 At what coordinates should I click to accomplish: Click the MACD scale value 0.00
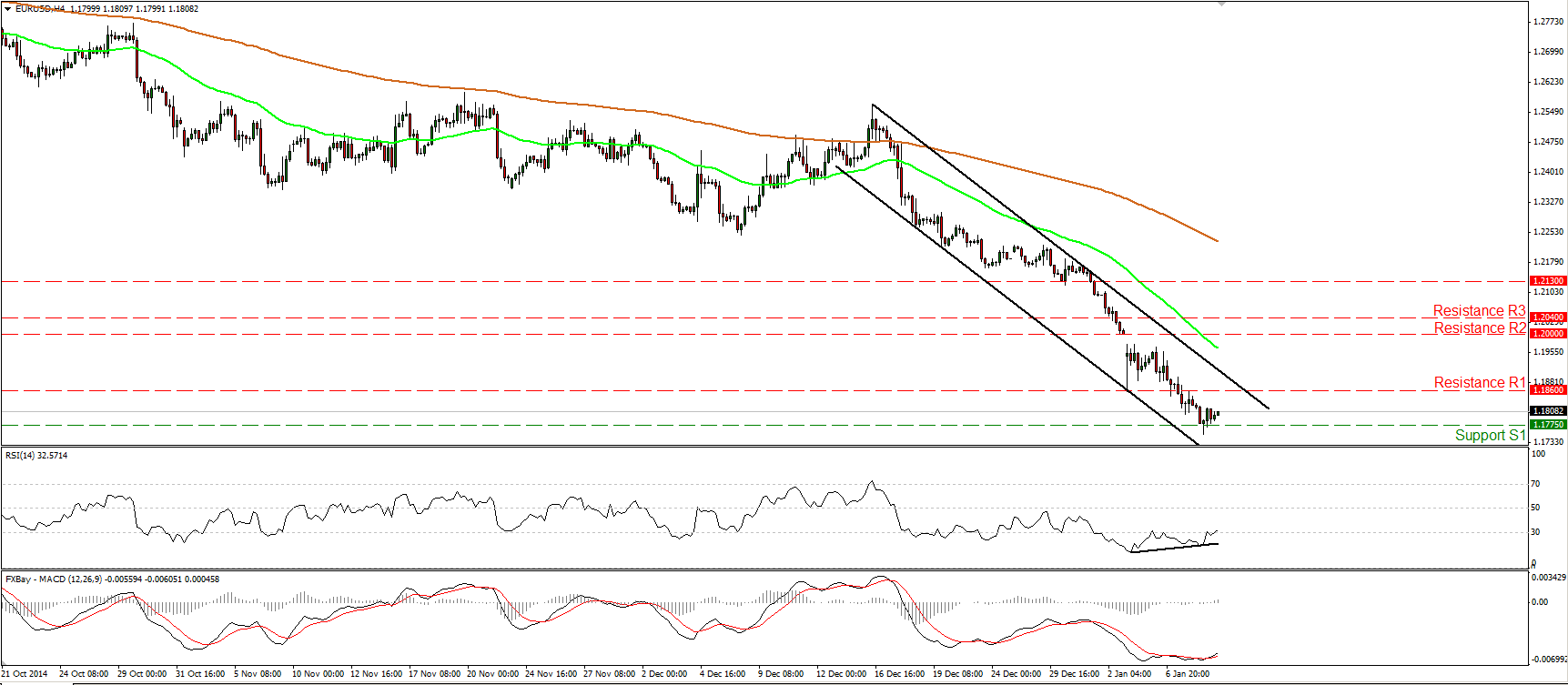(x=1540, y=602)
